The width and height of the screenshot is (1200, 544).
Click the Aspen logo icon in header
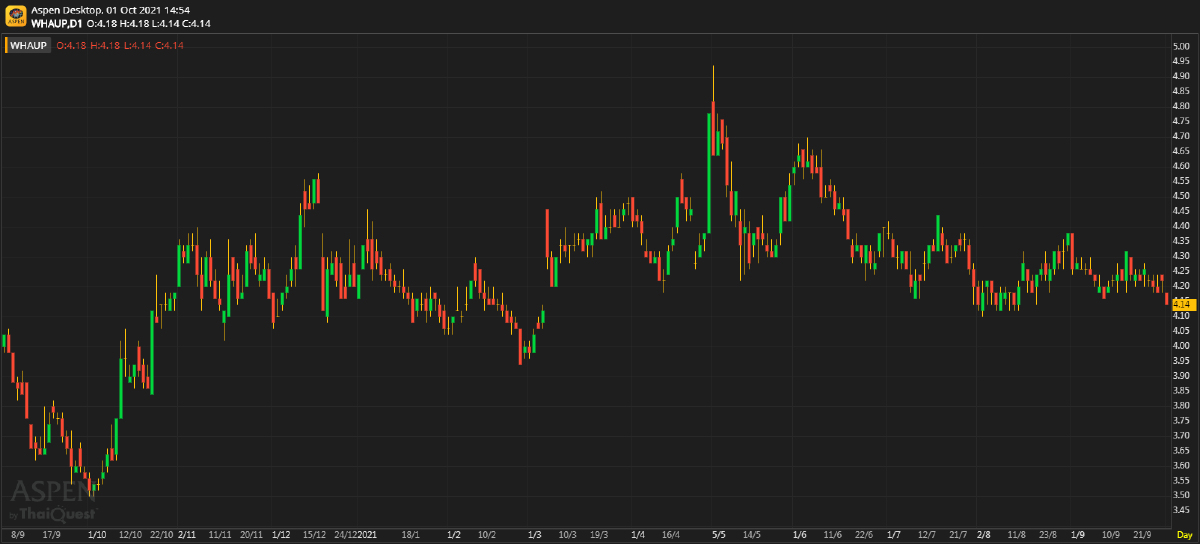tap(15, 16)
